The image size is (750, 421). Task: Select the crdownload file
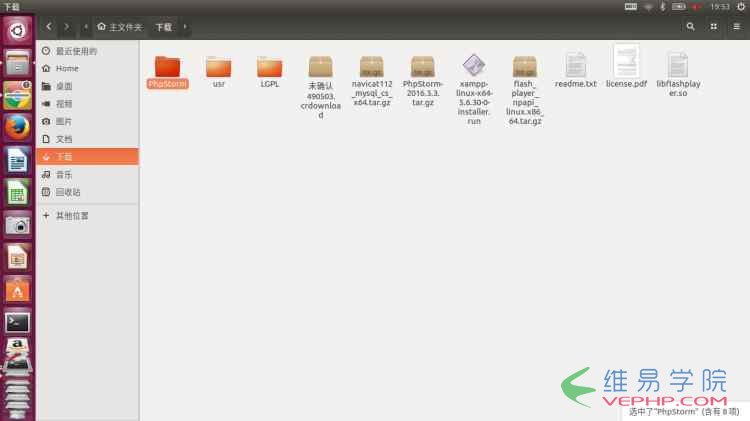coord(320,87)
